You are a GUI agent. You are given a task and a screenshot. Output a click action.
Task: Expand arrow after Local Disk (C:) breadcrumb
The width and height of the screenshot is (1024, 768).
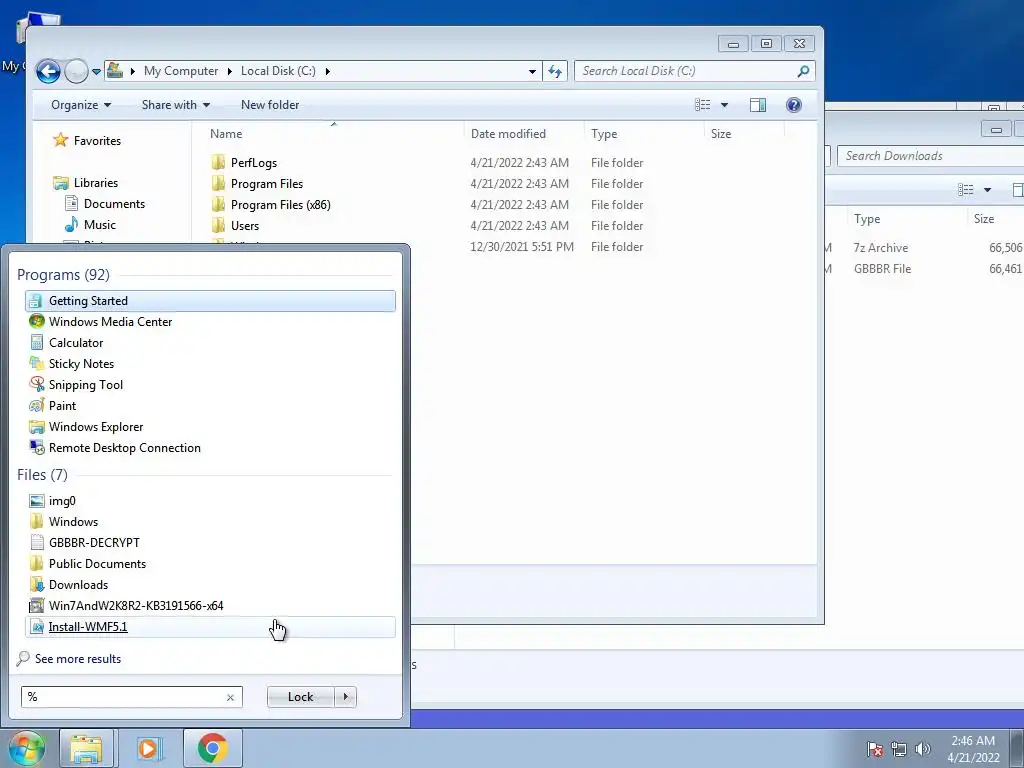click(327, 71)
